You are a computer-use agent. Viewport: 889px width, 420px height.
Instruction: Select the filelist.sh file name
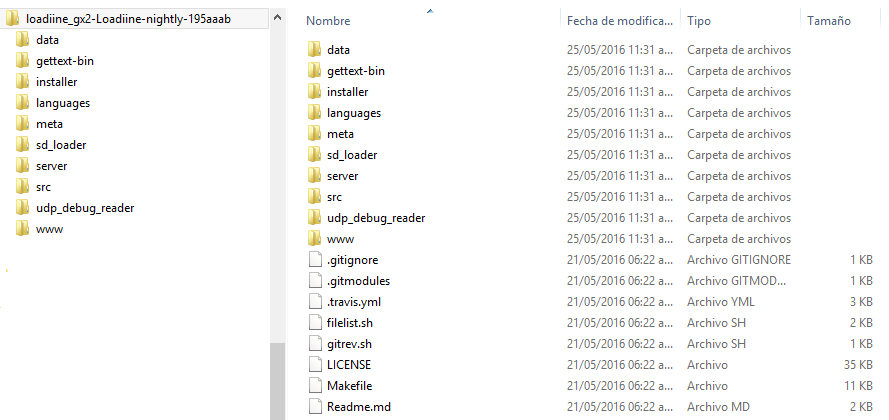[350, 323]
